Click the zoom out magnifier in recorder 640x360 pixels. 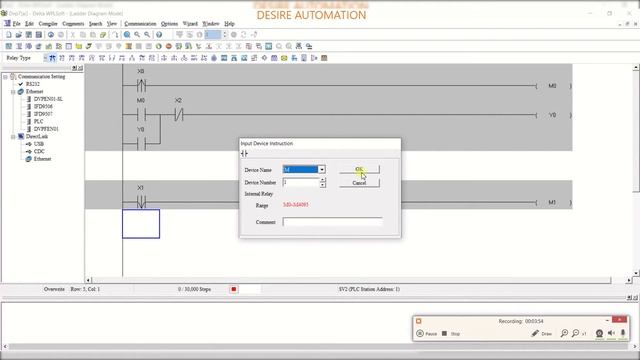coord(576,333)
